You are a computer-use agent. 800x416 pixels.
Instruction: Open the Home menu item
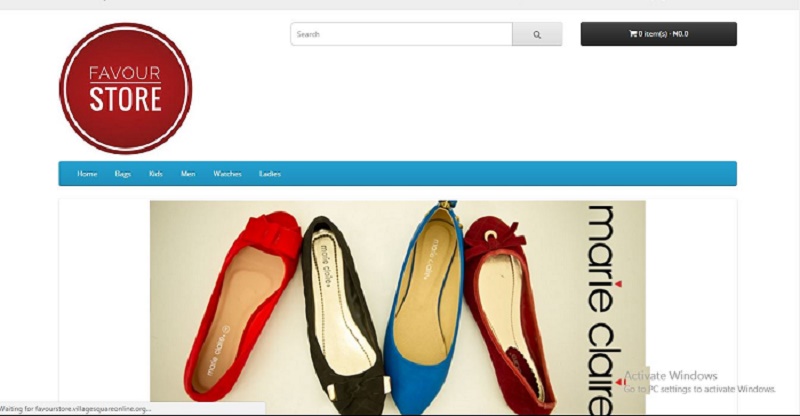pos(87,174)
